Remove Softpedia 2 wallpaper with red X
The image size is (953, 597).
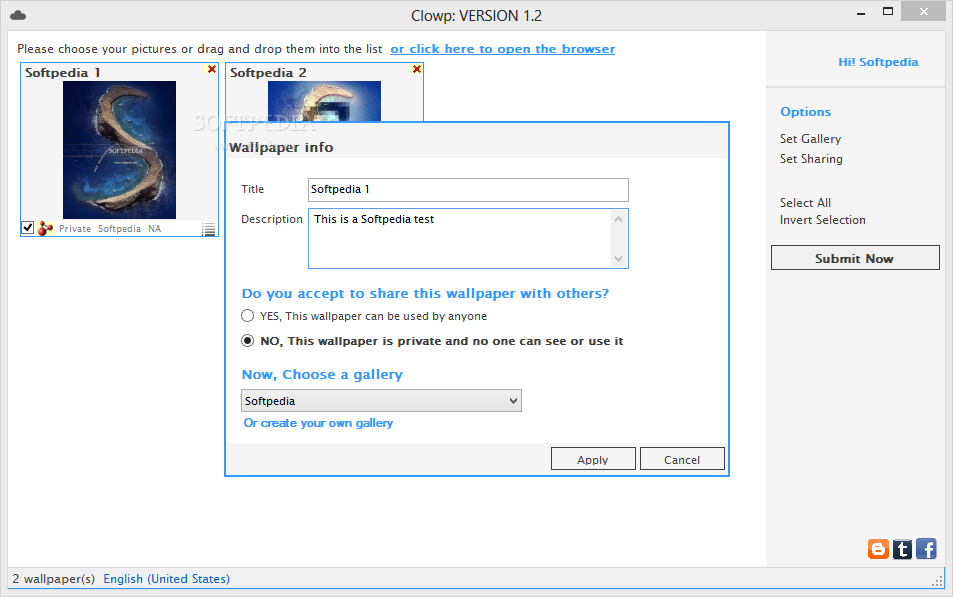(x=416, y=69)
